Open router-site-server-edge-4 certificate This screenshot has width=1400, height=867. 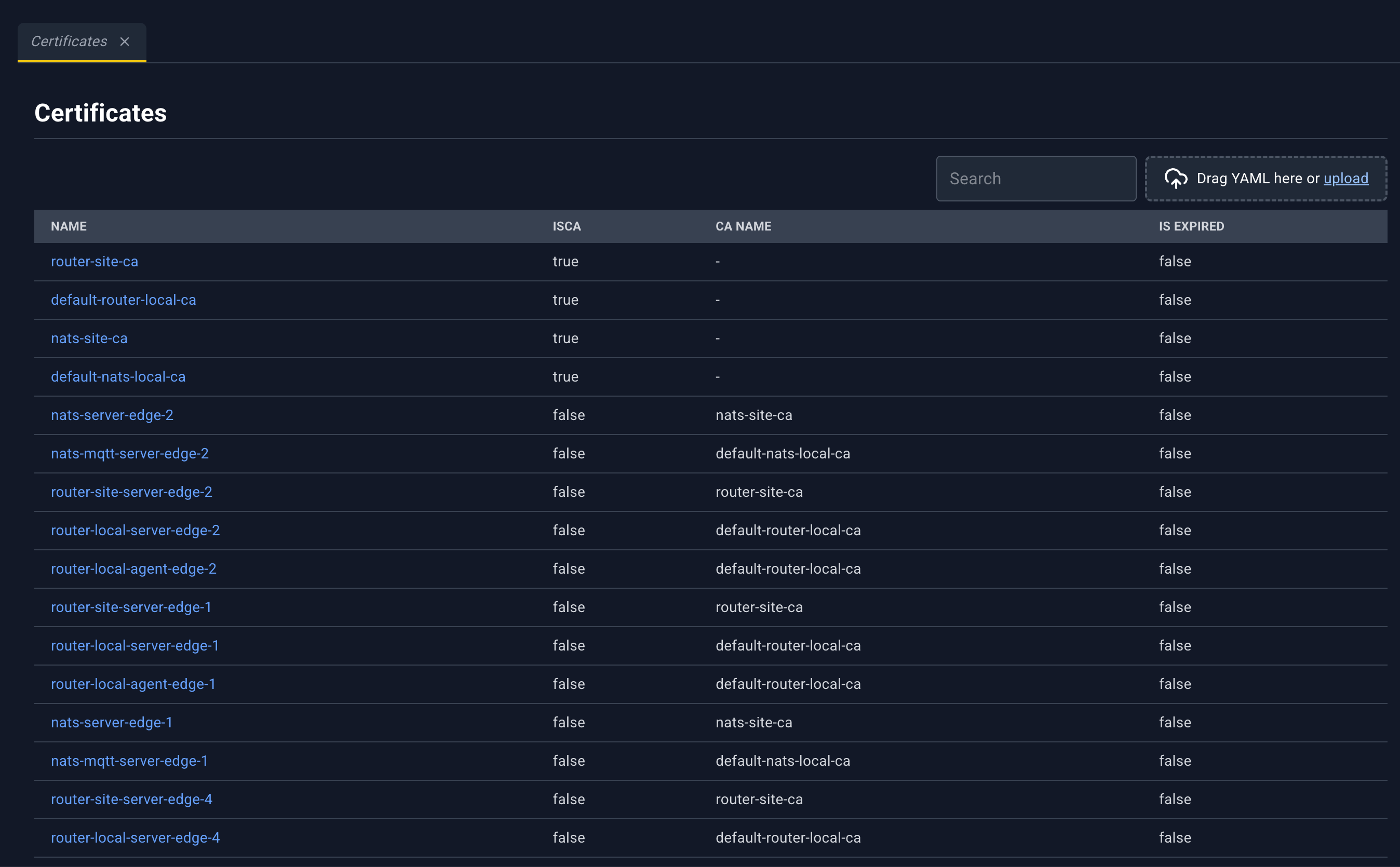(x=131, y=800)
